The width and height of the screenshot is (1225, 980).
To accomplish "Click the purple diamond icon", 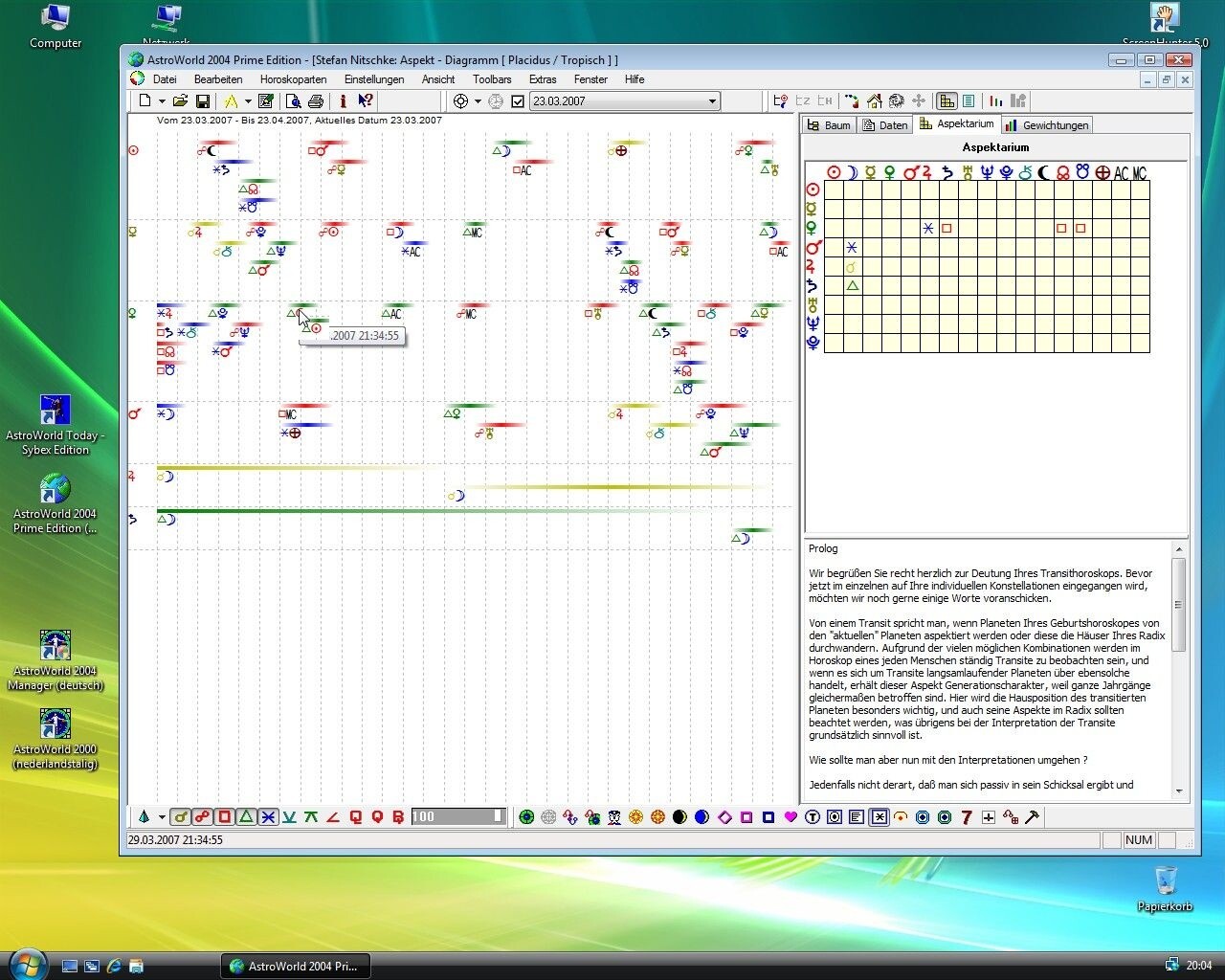I will pos(724,816).
